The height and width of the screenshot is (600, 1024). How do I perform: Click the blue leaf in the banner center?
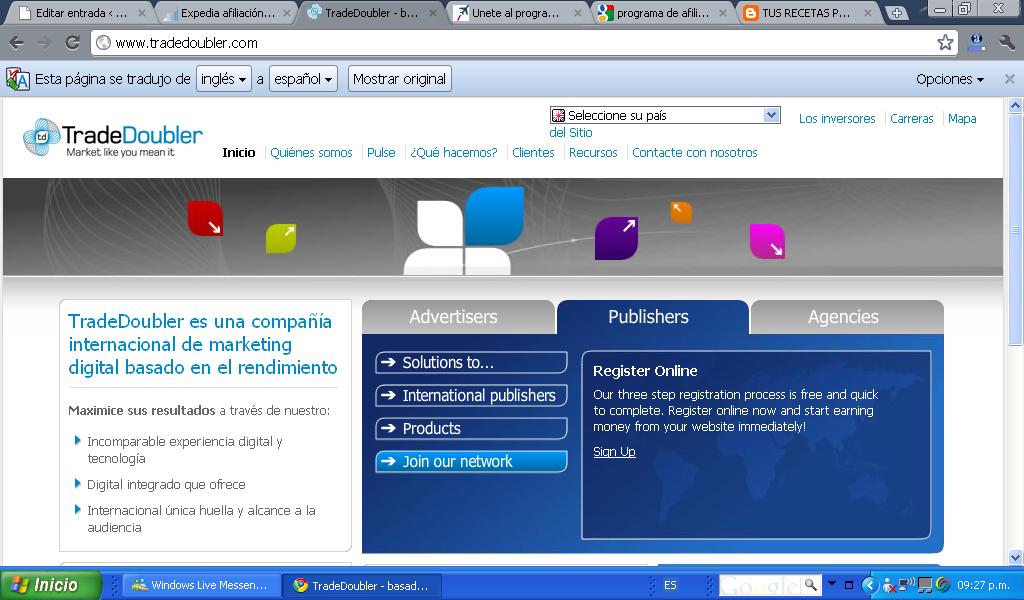pos(494,215)
